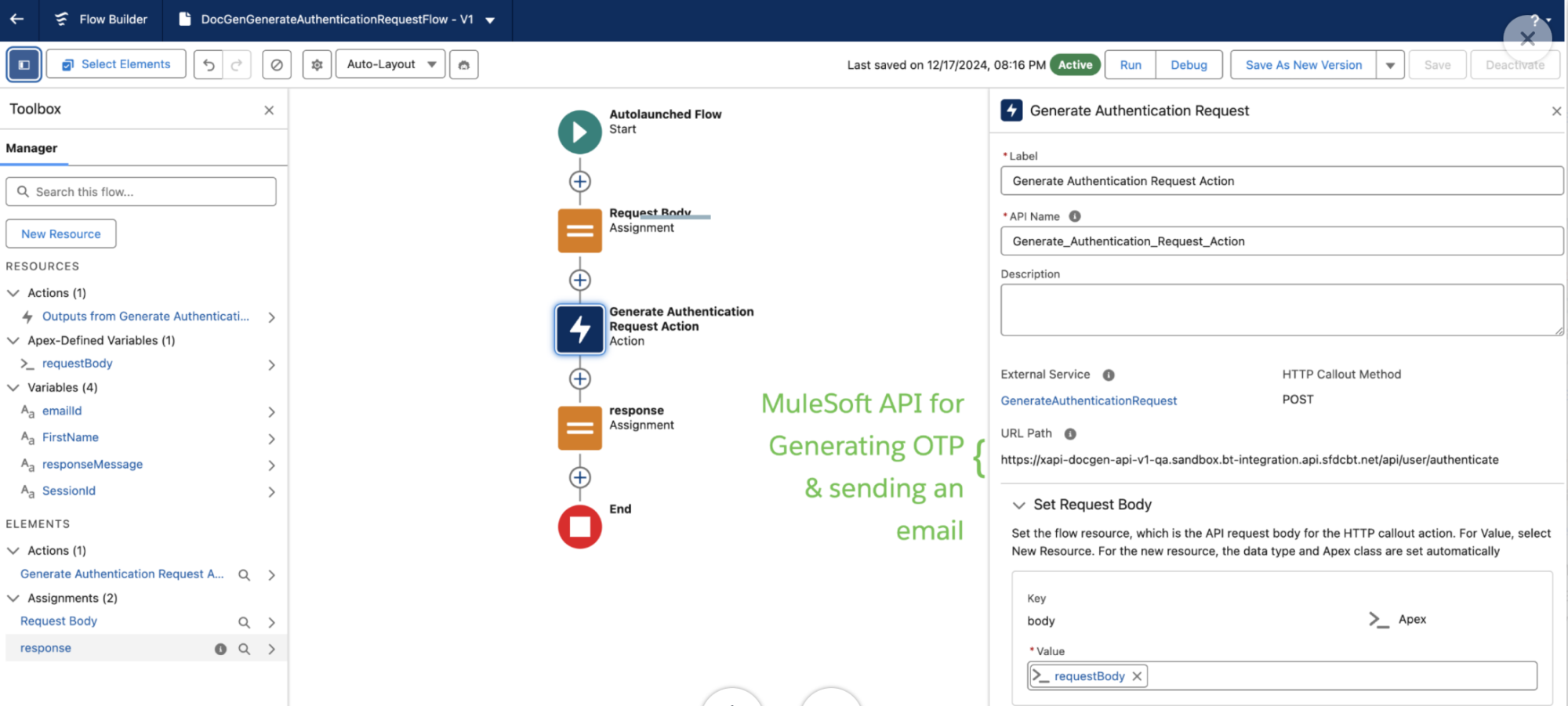Viewport: 1568px width, 706px height.
Task: Click the Select Elements toolbar icon
Action: tap(115, 63)
